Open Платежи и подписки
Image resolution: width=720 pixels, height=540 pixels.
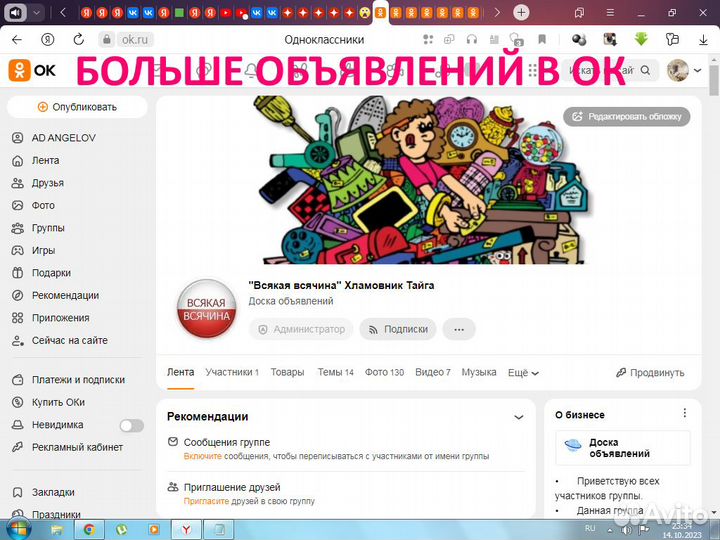(78, 380)
